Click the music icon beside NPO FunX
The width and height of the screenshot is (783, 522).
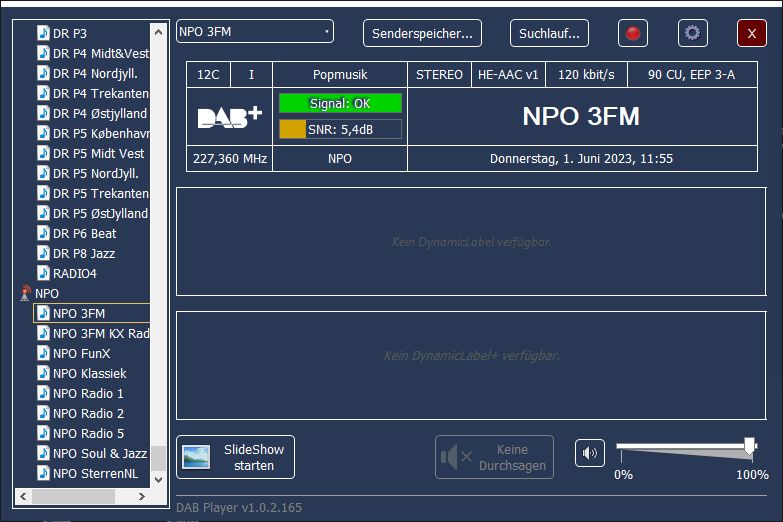[43, 353]
